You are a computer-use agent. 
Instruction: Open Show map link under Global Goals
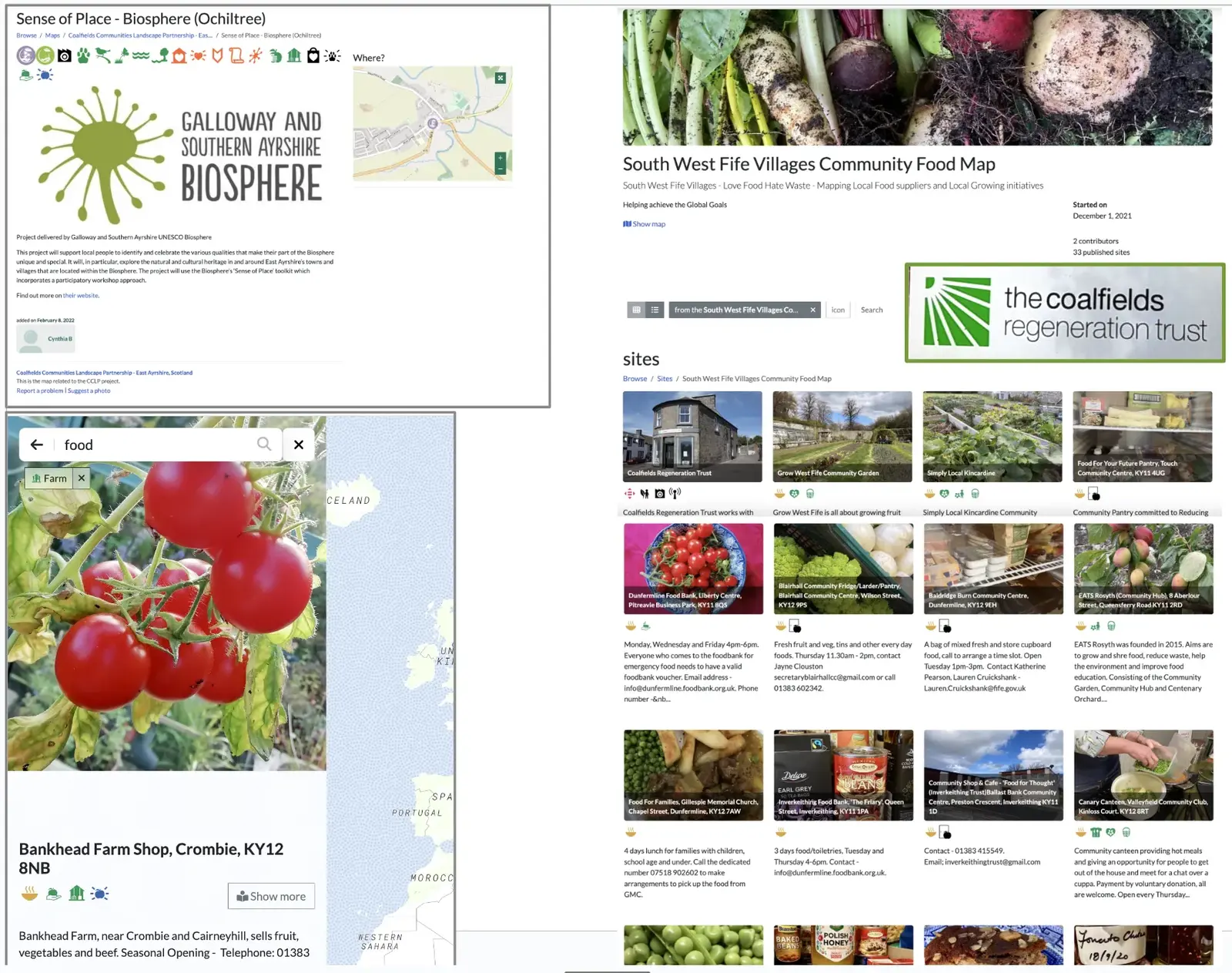(644, 224)
